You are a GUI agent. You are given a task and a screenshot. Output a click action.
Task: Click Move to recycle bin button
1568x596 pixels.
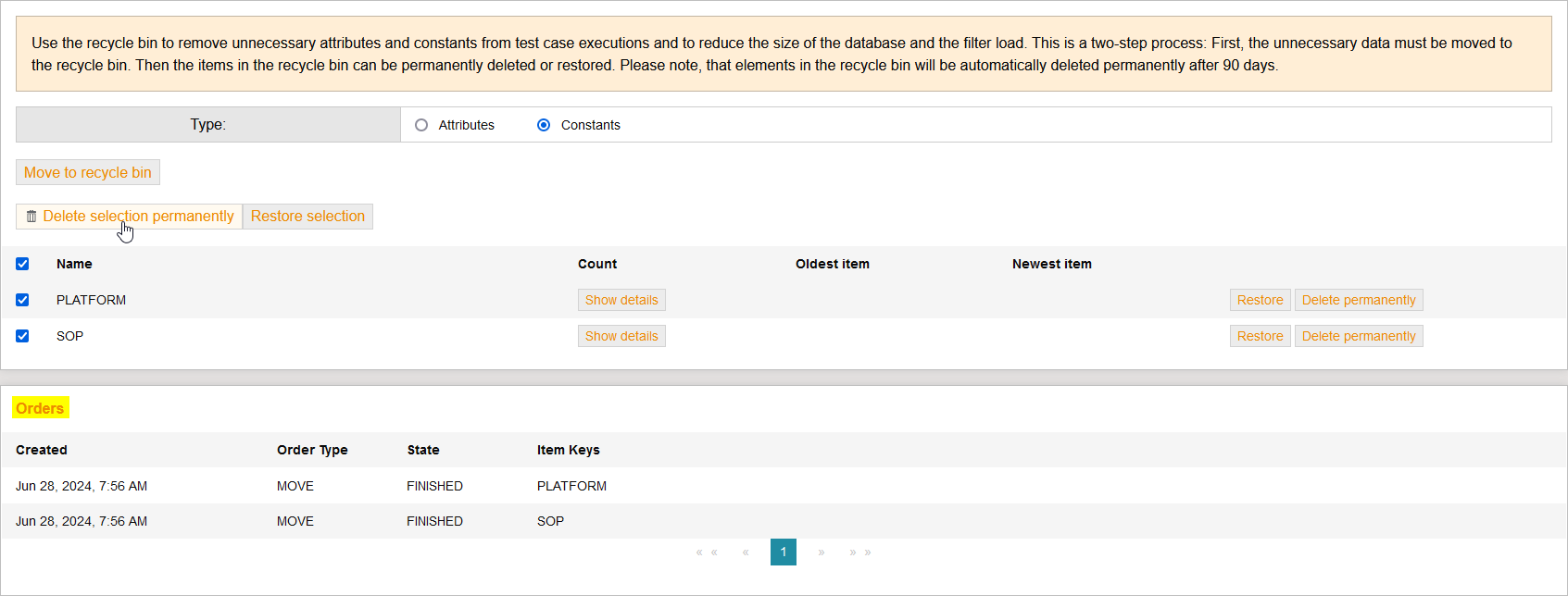tap(88, 172)
